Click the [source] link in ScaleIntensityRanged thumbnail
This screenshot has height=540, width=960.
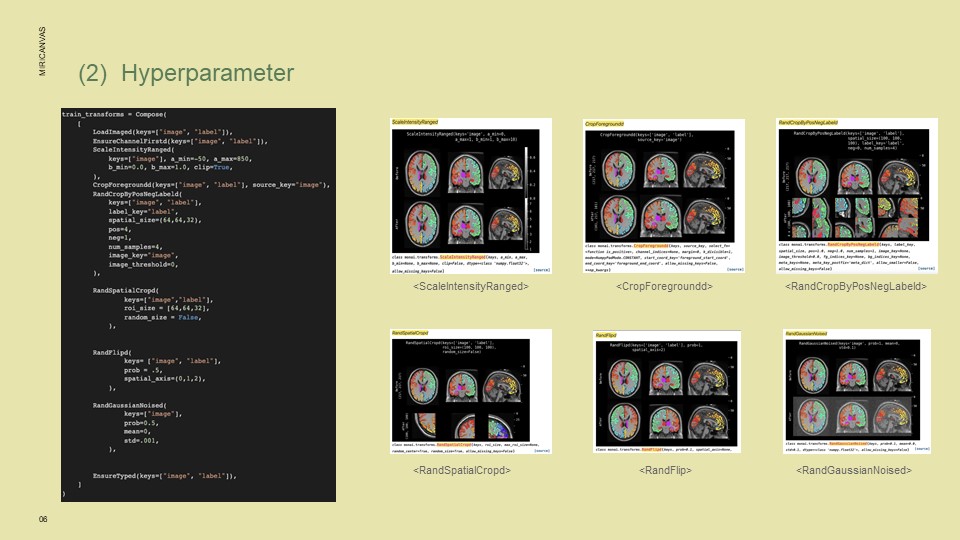541,270
